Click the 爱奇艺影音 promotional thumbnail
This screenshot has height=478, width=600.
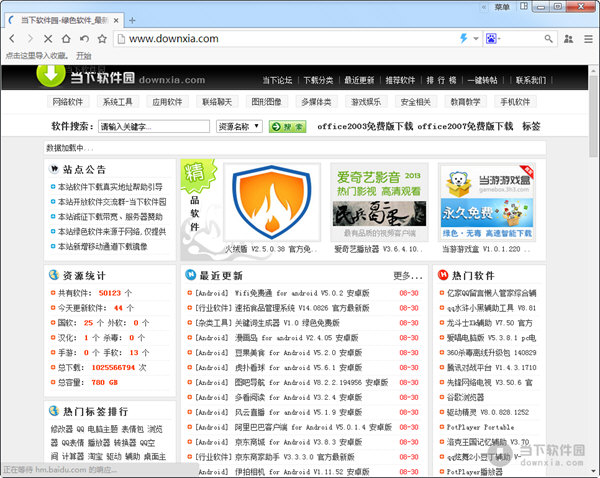click(379, 202)
